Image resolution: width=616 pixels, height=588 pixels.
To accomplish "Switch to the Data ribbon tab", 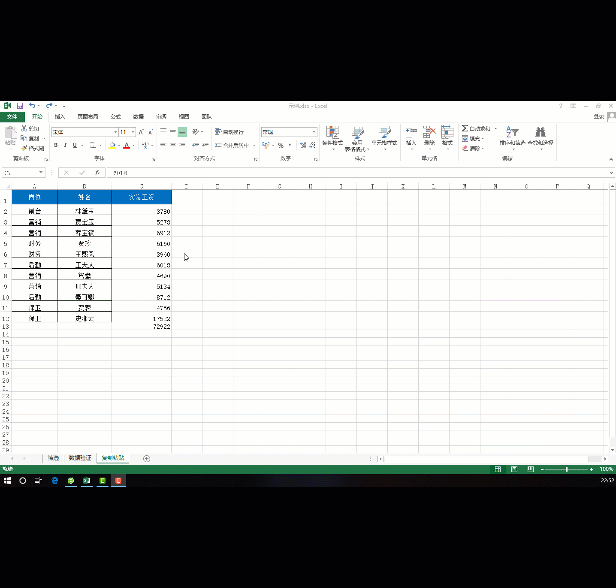I will tap(138, 117).
